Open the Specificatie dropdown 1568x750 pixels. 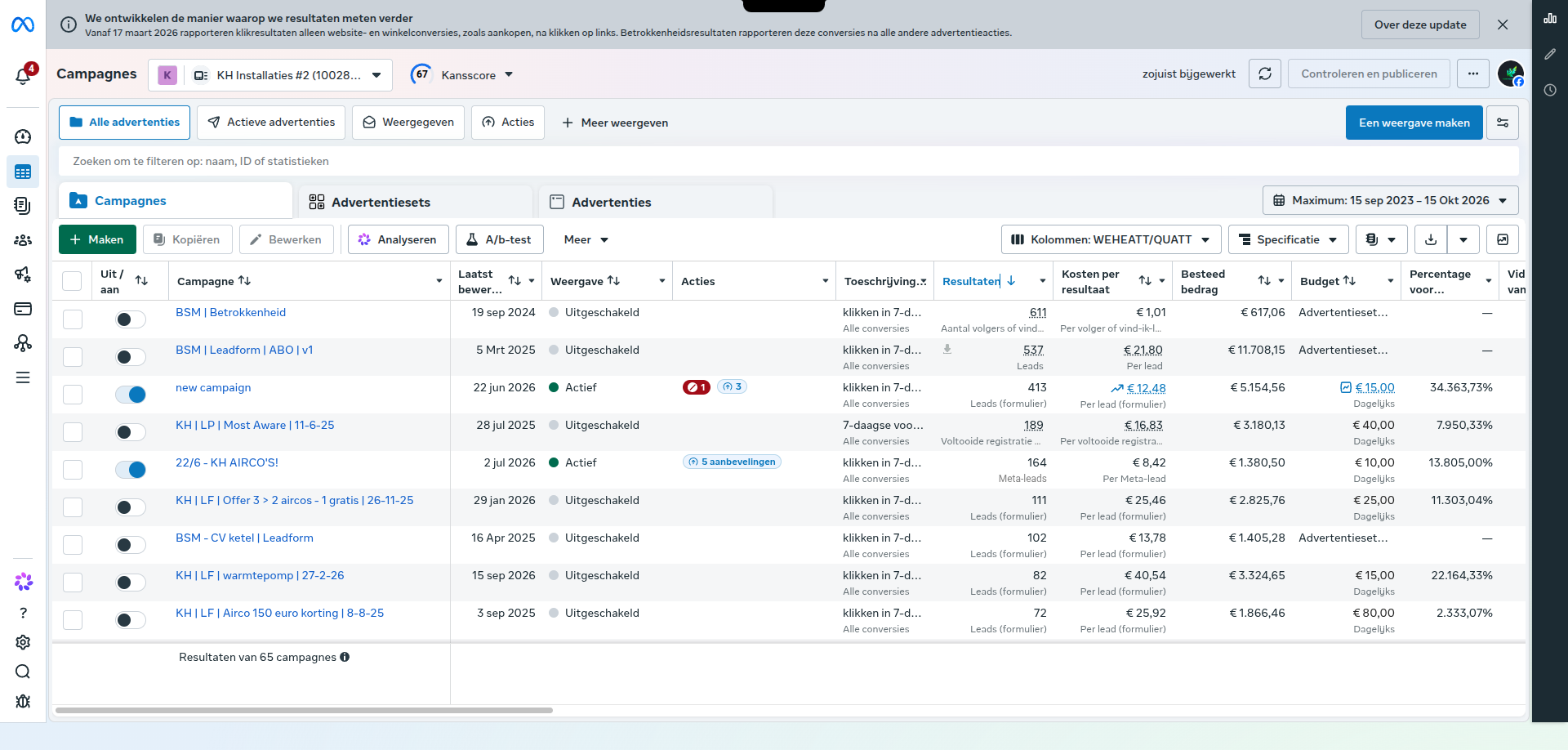tap(1288, 239)
